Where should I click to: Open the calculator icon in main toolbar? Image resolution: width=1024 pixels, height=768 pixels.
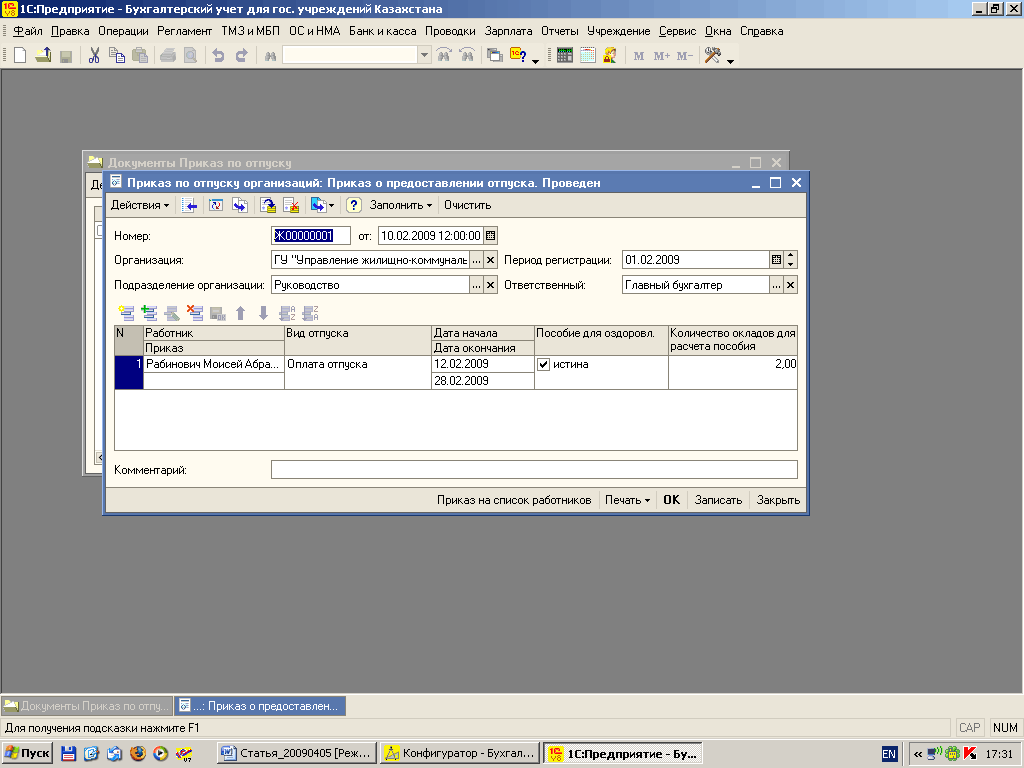tap(565, 56)
